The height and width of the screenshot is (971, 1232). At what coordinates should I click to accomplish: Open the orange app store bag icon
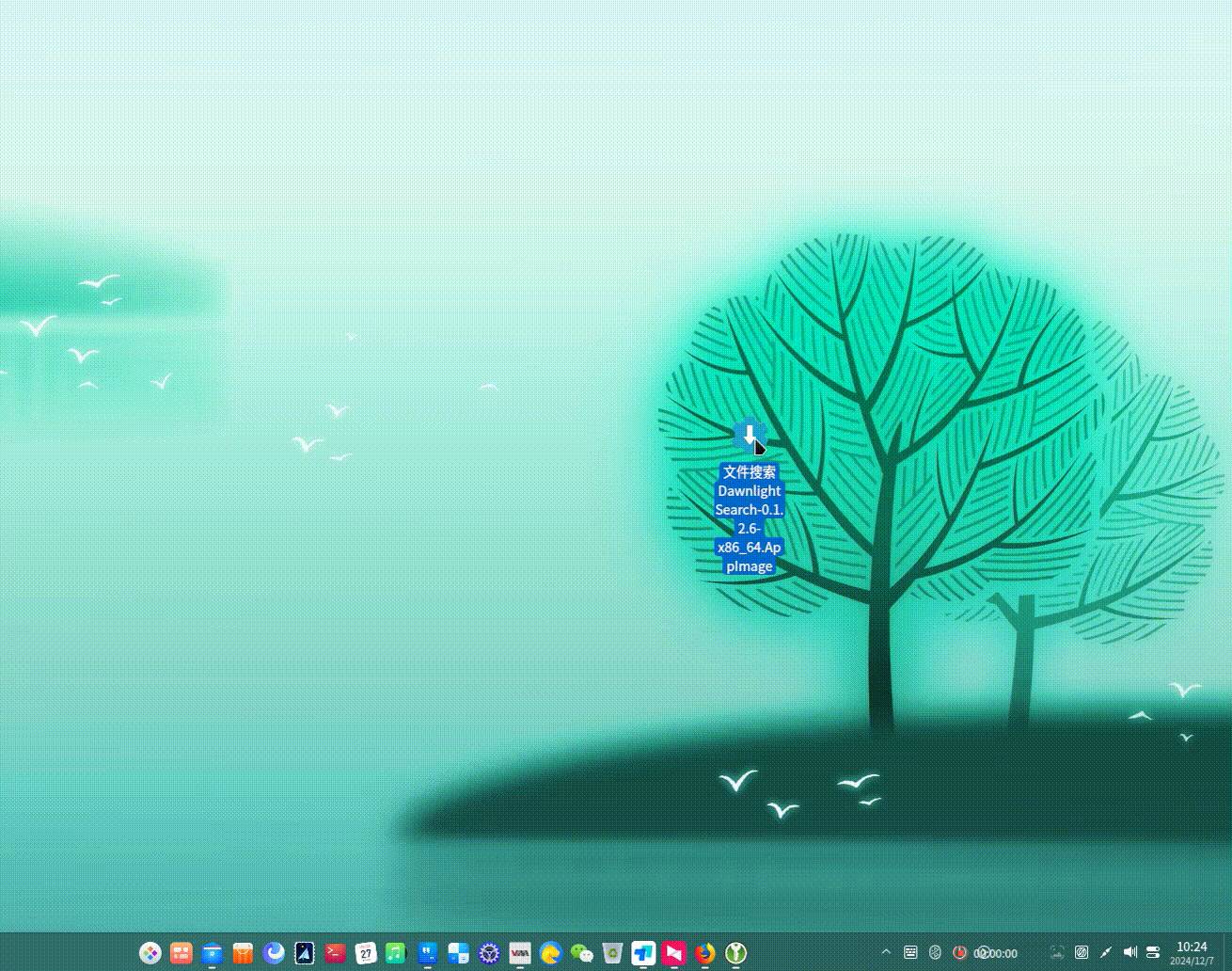[x=243, y=953]
